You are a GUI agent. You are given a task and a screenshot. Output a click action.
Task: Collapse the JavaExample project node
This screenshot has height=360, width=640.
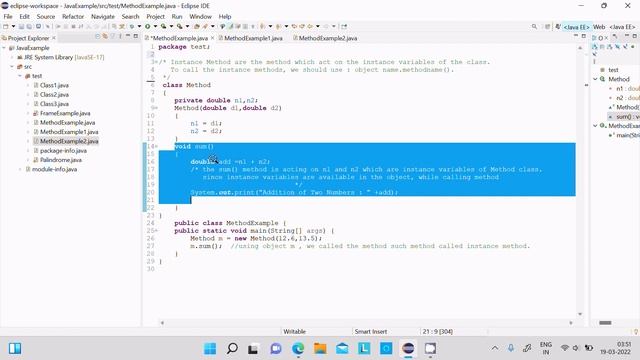click(4, 48)
